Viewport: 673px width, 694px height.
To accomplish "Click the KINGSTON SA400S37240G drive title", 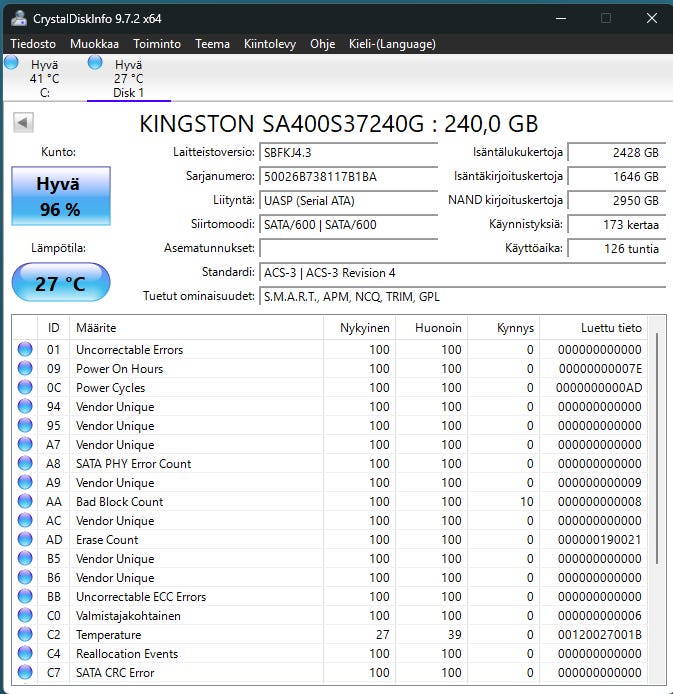I will 338,123.
